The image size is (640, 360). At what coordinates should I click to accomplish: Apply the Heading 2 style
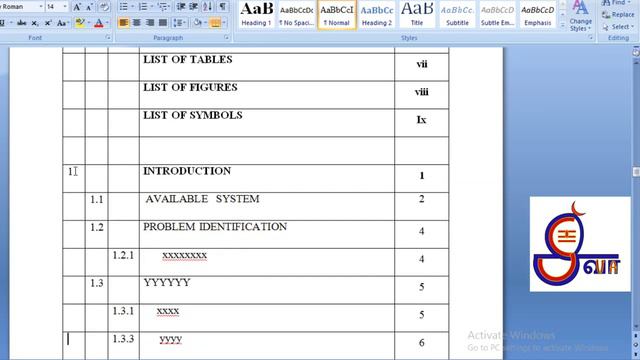[377, 15]
